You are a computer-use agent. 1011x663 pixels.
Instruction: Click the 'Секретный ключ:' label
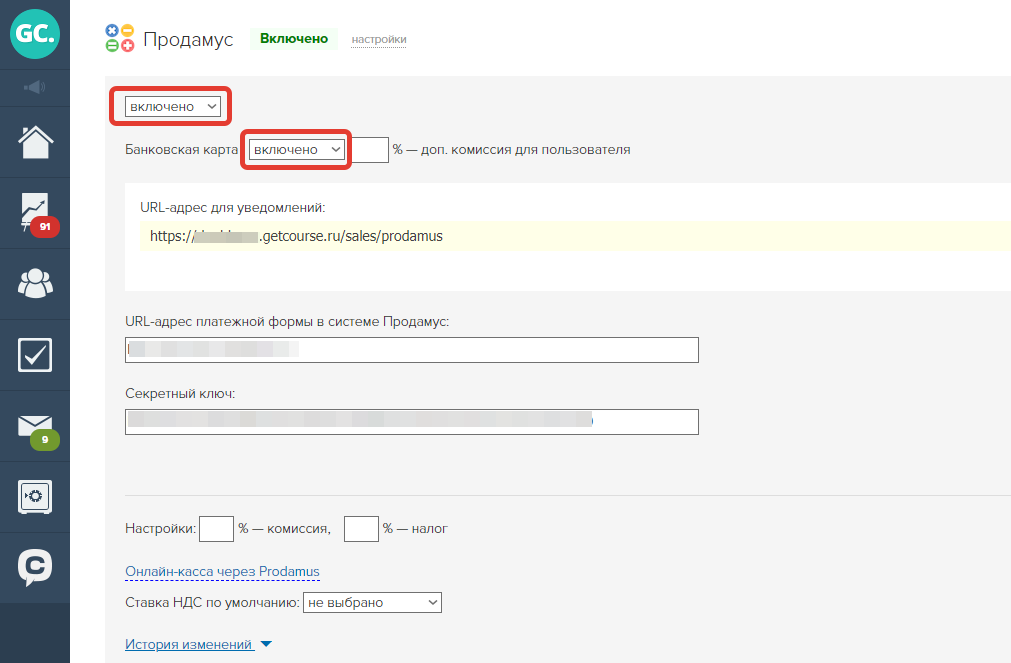pos(180,393)
